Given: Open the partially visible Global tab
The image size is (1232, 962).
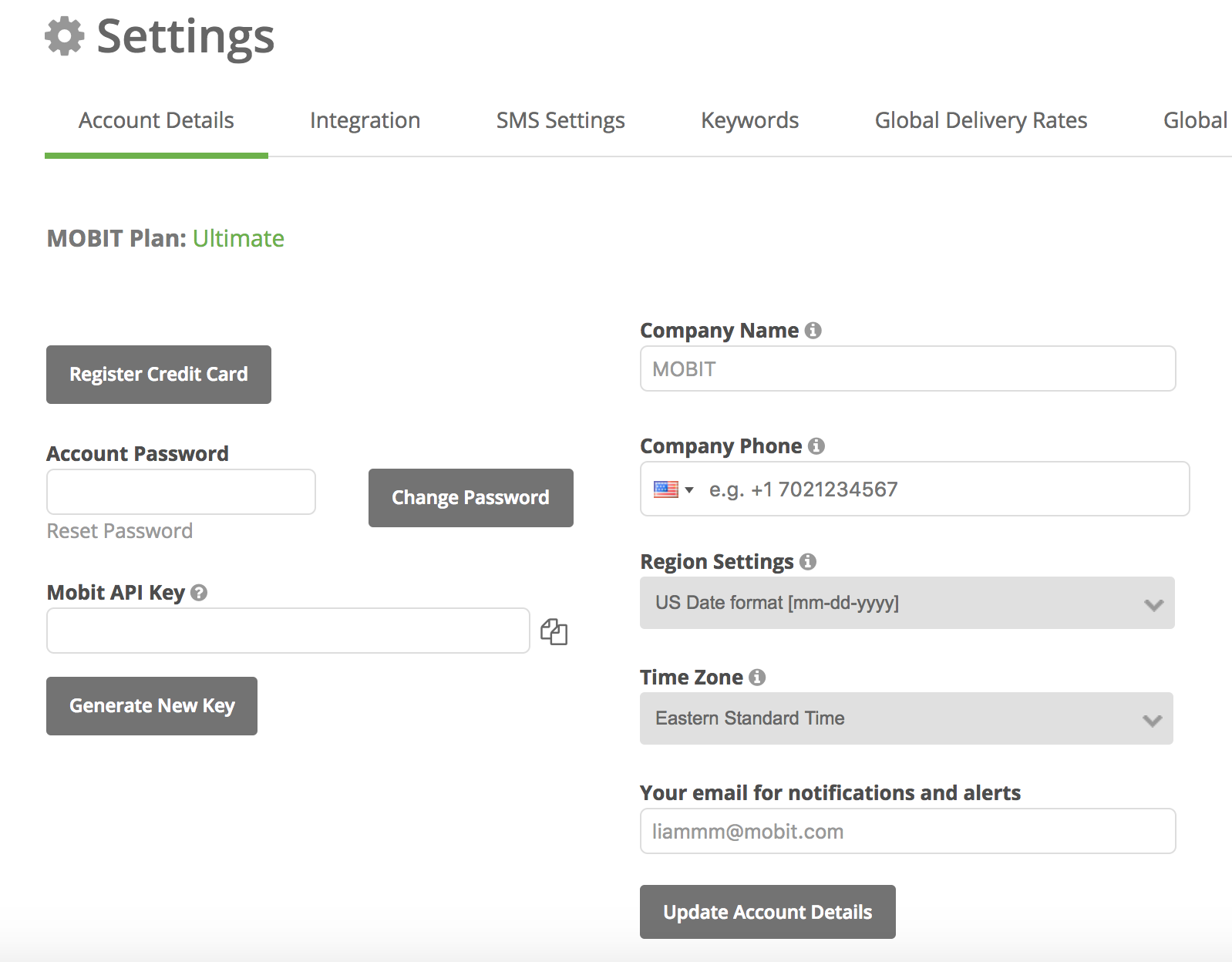Looking at the screenshot, I should (x=1196, y=120).
